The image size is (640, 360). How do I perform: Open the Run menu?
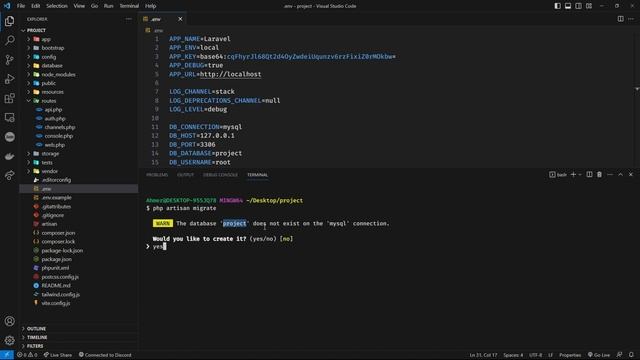pos(109,6)
